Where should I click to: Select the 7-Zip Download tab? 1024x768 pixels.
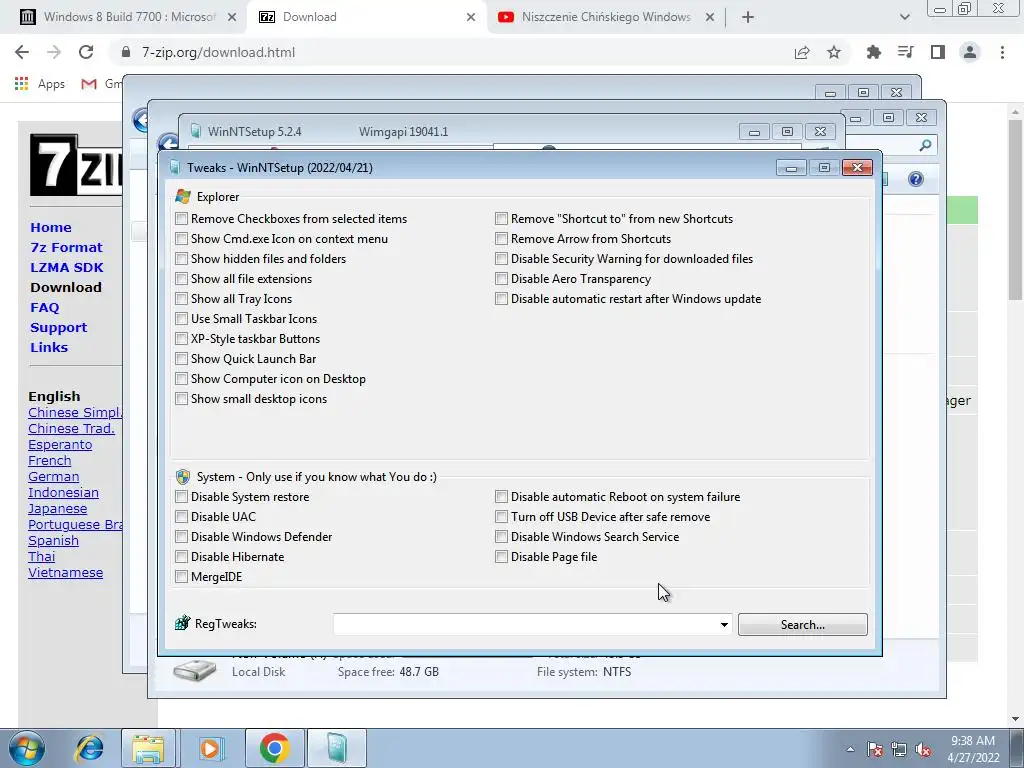(x=366, y=17)
